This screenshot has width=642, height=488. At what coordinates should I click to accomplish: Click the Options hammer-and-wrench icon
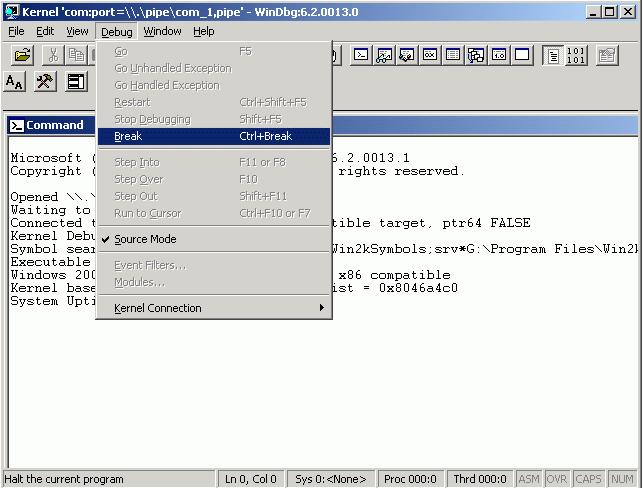pos(45,82)
